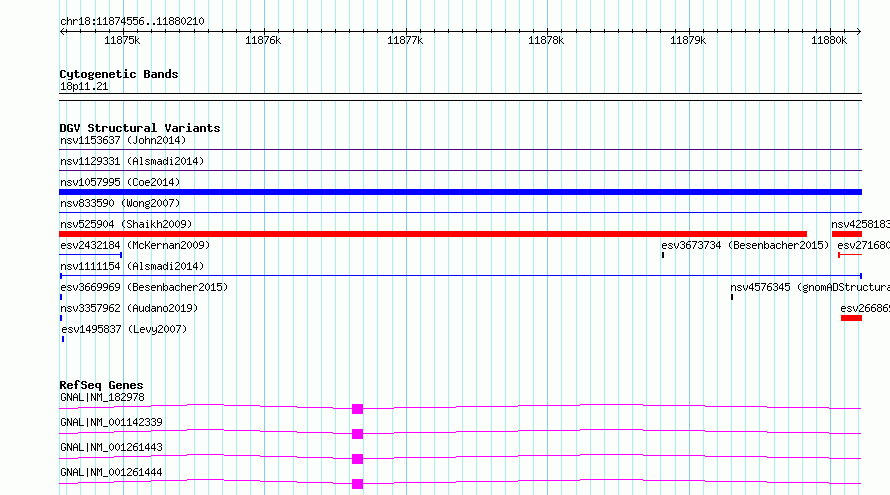Select the nsv525904 (Shaikh2009) variant label
This screenshot has height=495, width=890.
point(126,224)
